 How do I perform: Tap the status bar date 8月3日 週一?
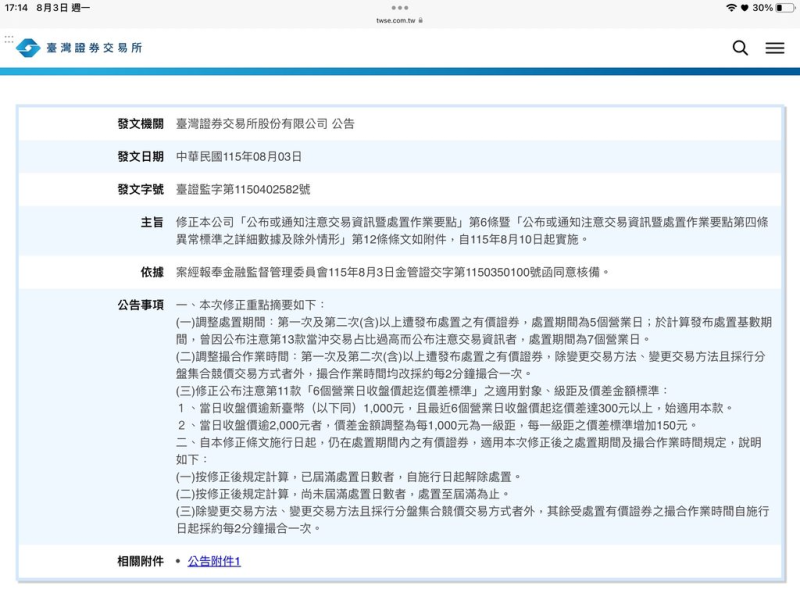coord(63,8)
